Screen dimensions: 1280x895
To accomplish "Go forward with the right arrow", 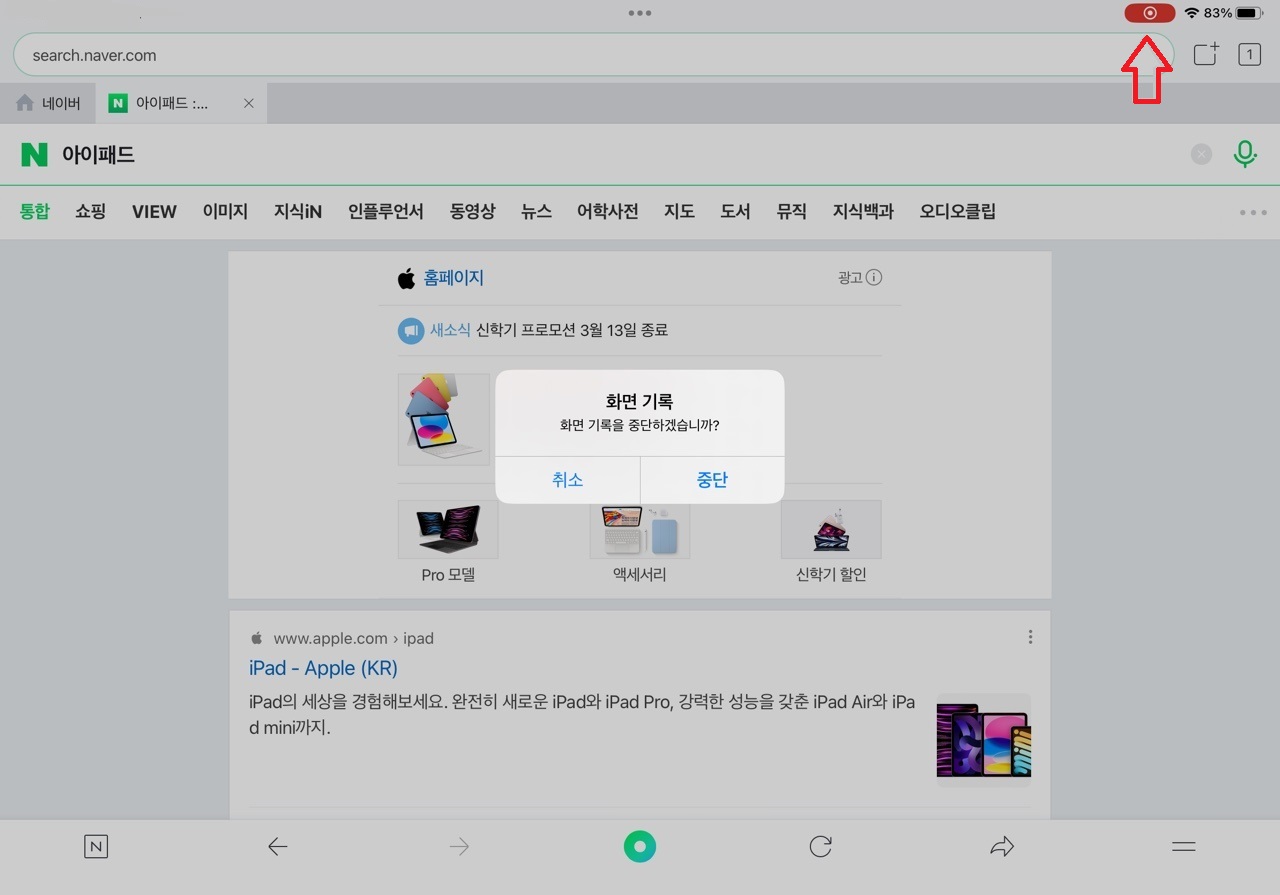I will 459,847.
